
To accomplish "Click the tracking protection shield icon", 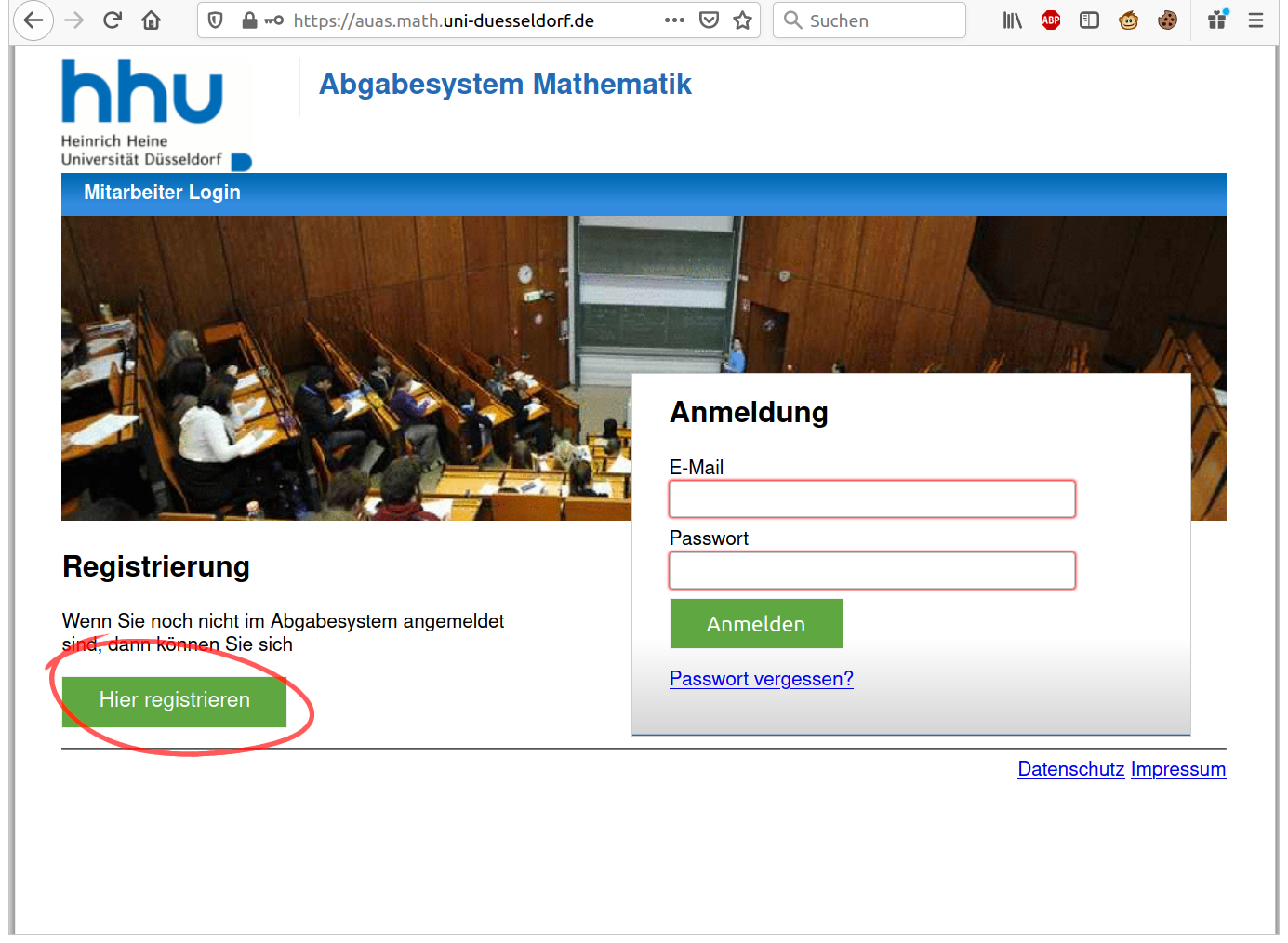I will coord(216,20).
